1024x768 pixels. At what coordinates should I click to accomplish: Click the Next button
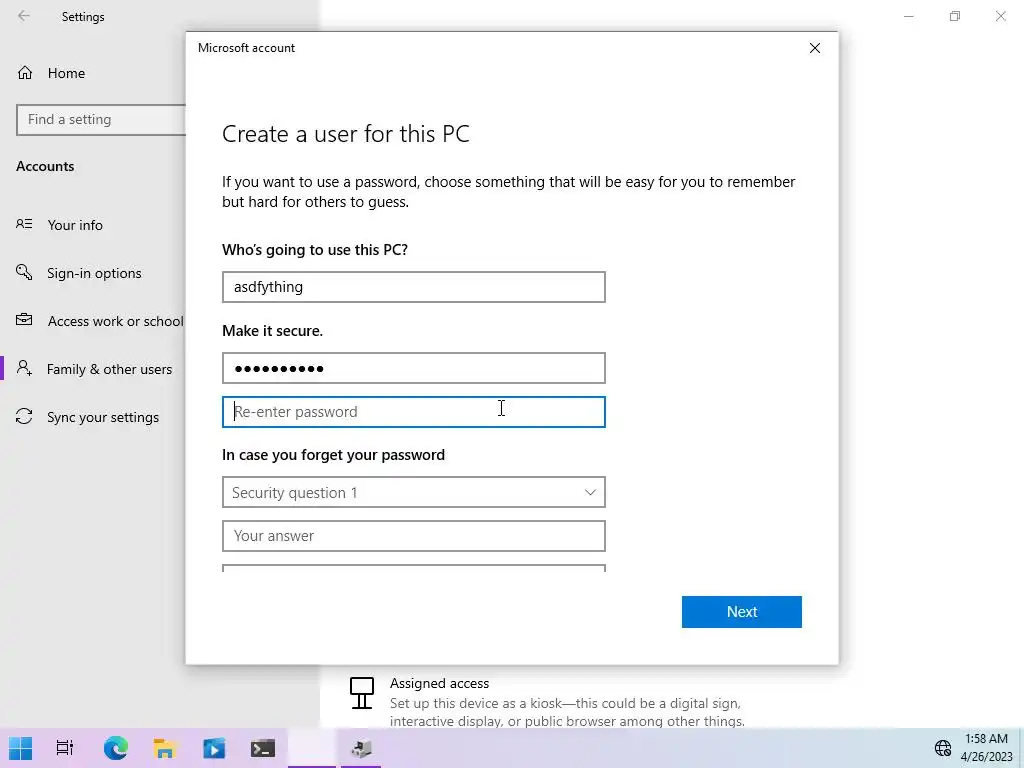click(x=741, y=612)
